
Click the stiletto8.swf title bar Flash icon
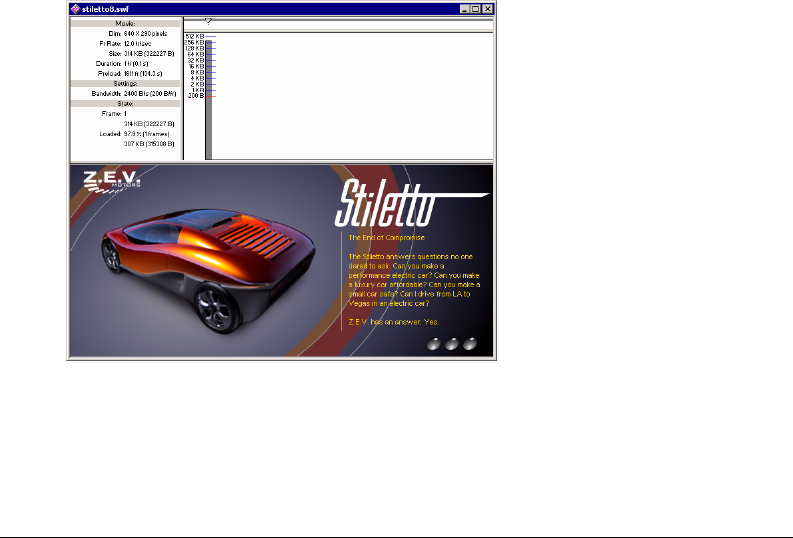(75, 9)
